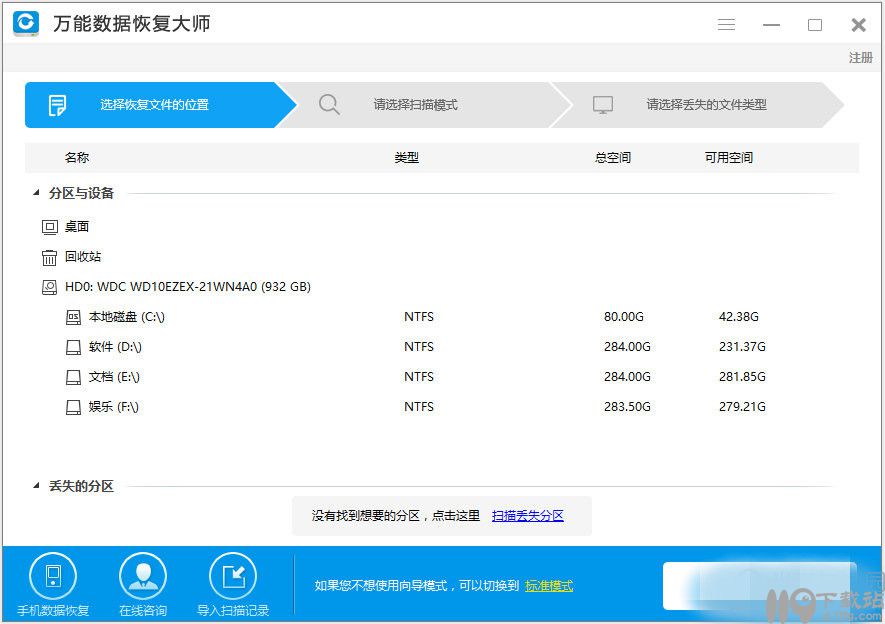Click the 注册 register link
Screen dimensions: 885x624
point(860,58)
